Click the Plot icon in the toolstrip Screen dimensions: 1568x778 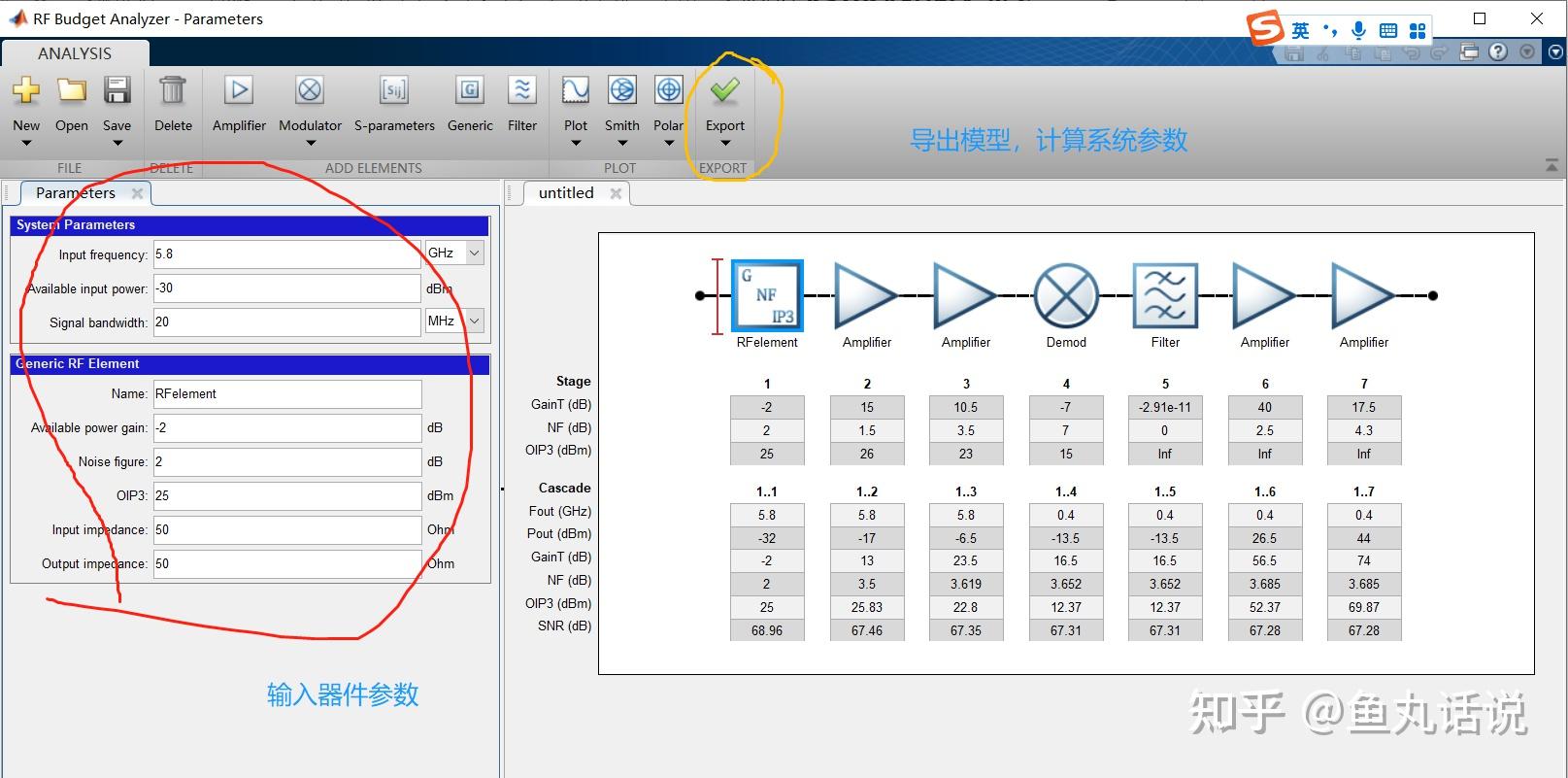point(576,90)
